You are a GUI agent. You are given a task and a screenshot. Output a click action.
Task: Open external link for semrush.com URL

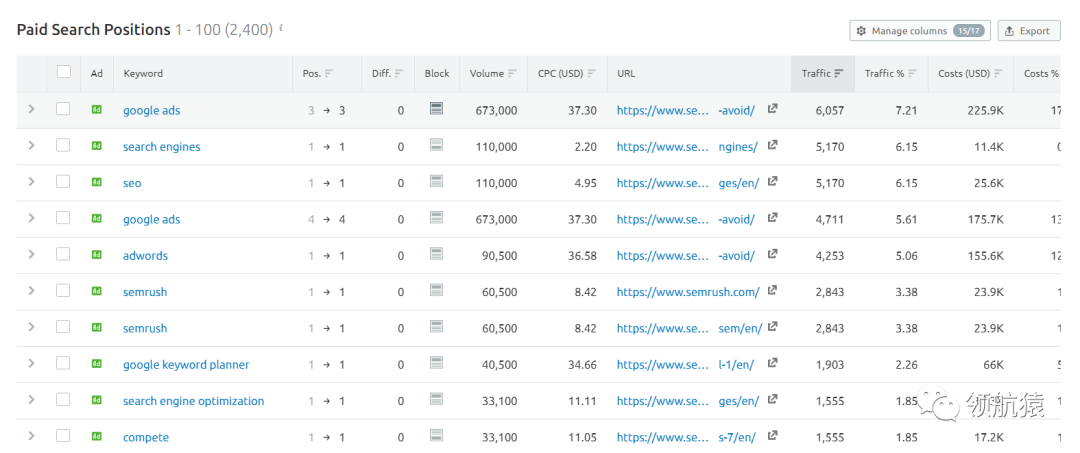coord(772,291)
